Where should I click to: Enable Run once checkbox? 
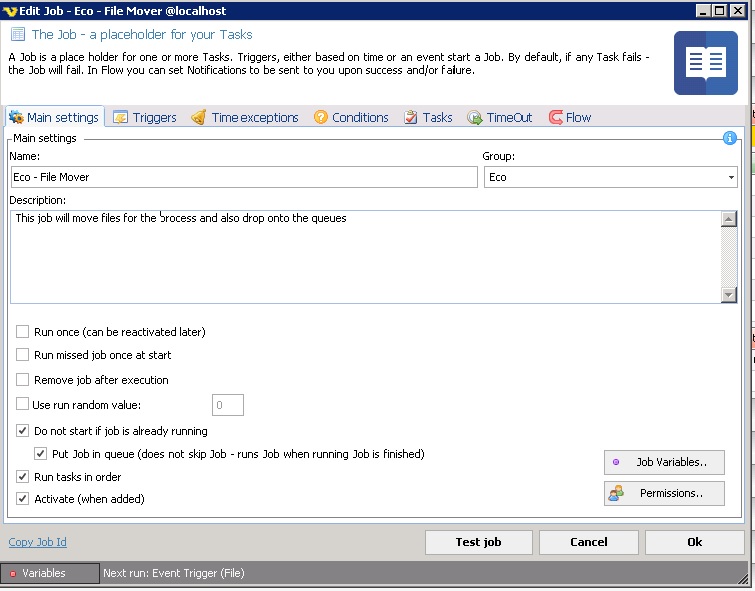(23, 332)
